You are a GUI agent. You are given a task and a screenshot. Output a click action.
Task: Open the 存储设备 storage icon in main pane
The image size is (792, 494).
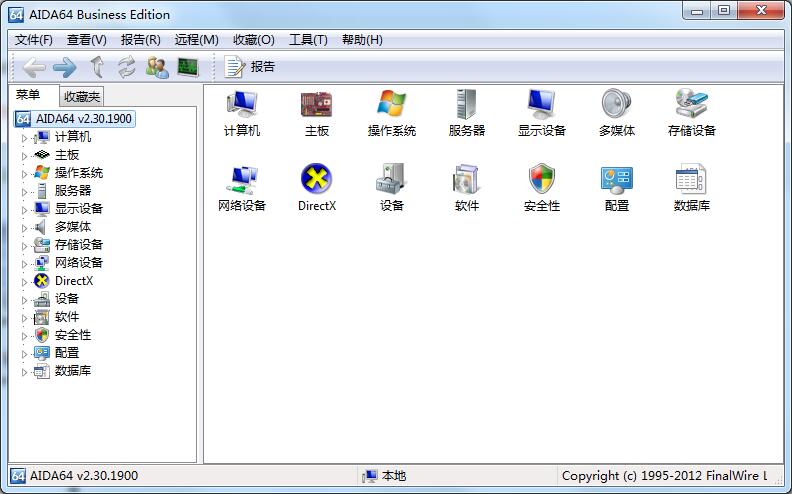click(691, 104)
